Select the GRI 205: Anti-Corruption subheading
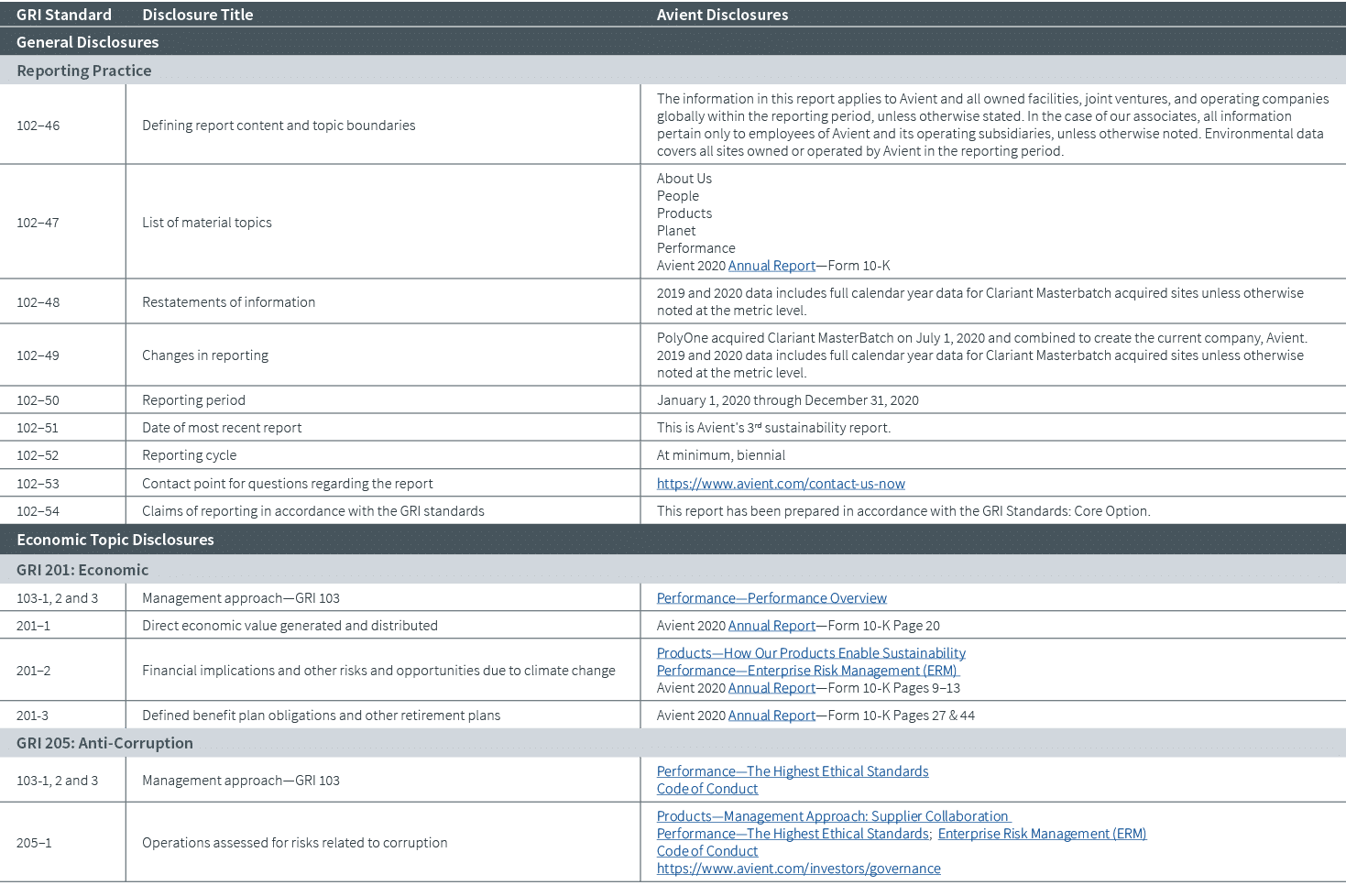The width and height of the screenshot is (1346, 896). (104, 743)
